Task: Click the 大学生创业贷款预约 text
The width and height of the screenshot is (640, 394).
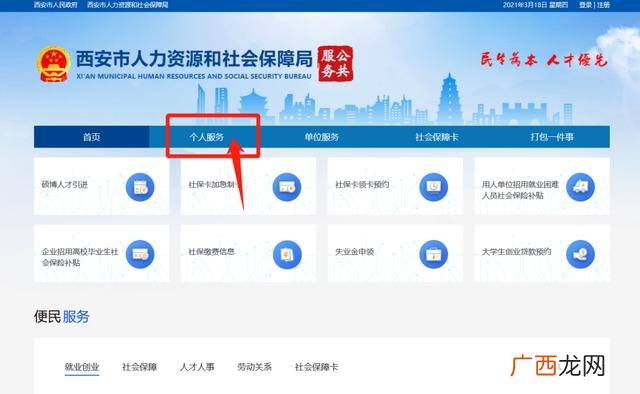Action: pyautogui.click(x=516, y=252)
